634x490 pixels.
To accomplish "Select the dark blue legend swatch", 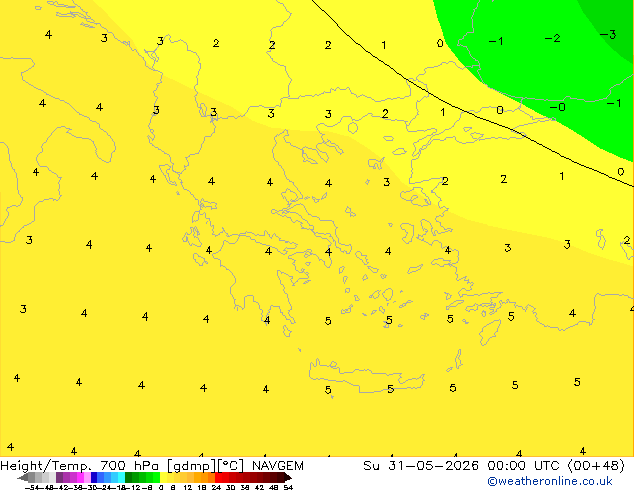I will pos(94,477).
